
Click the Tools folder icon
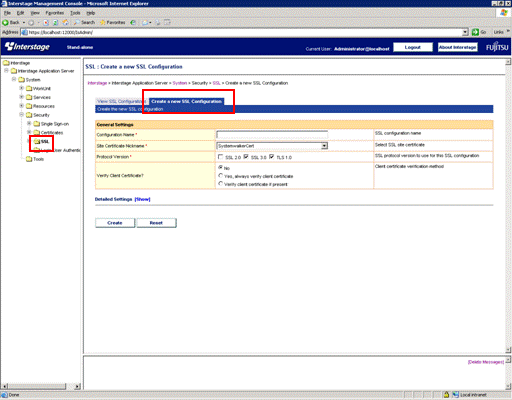click(x=29, y=159)
